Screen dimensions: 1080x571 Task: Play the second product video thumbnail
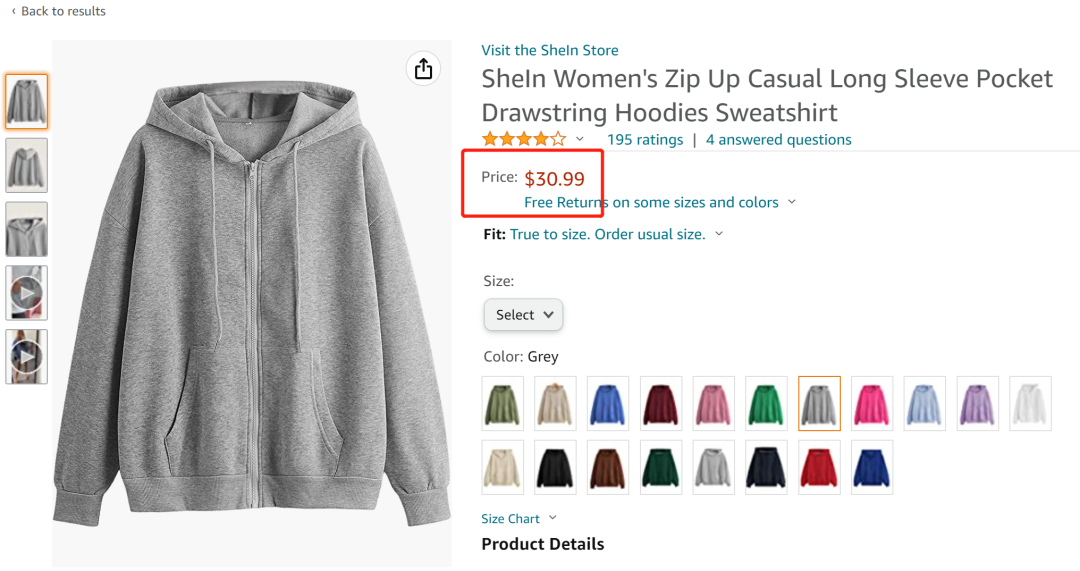click(26, 357)
